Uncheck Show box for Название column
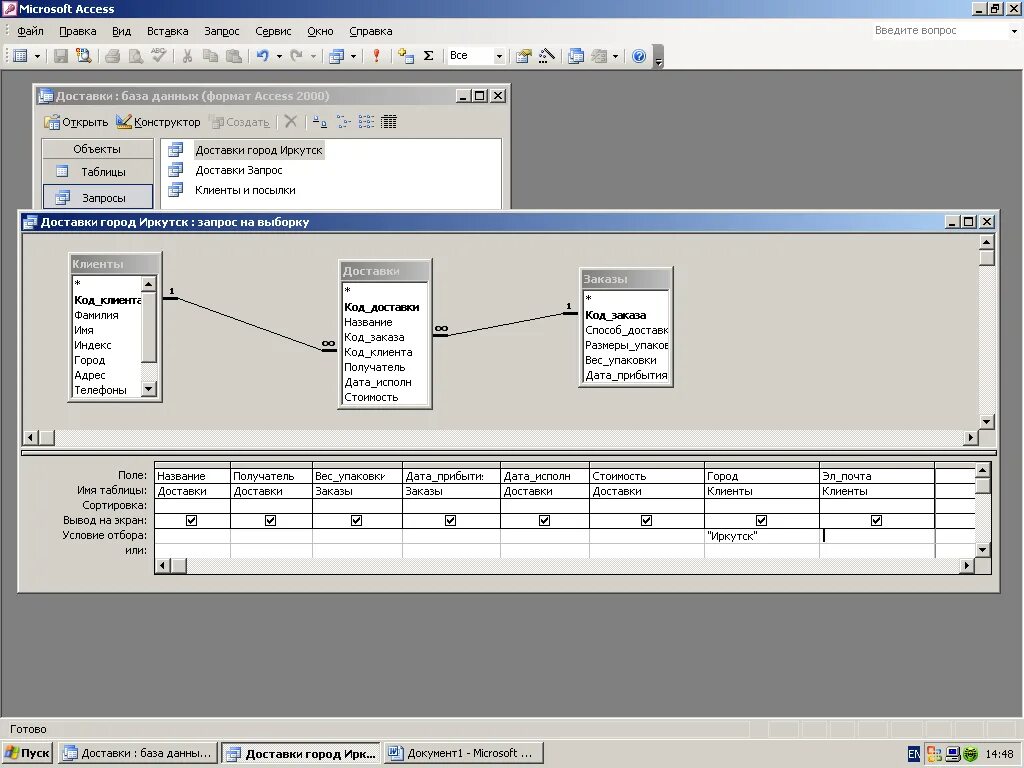The image size is (1024, 768). pyautogui.click(x=191, y=520)
